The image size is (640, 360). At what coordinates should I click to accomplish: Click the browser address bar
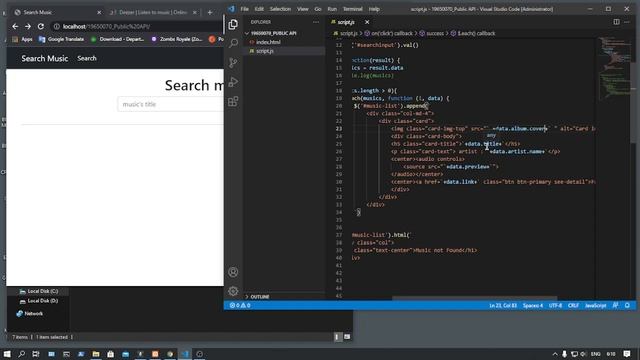click(137, 27)
